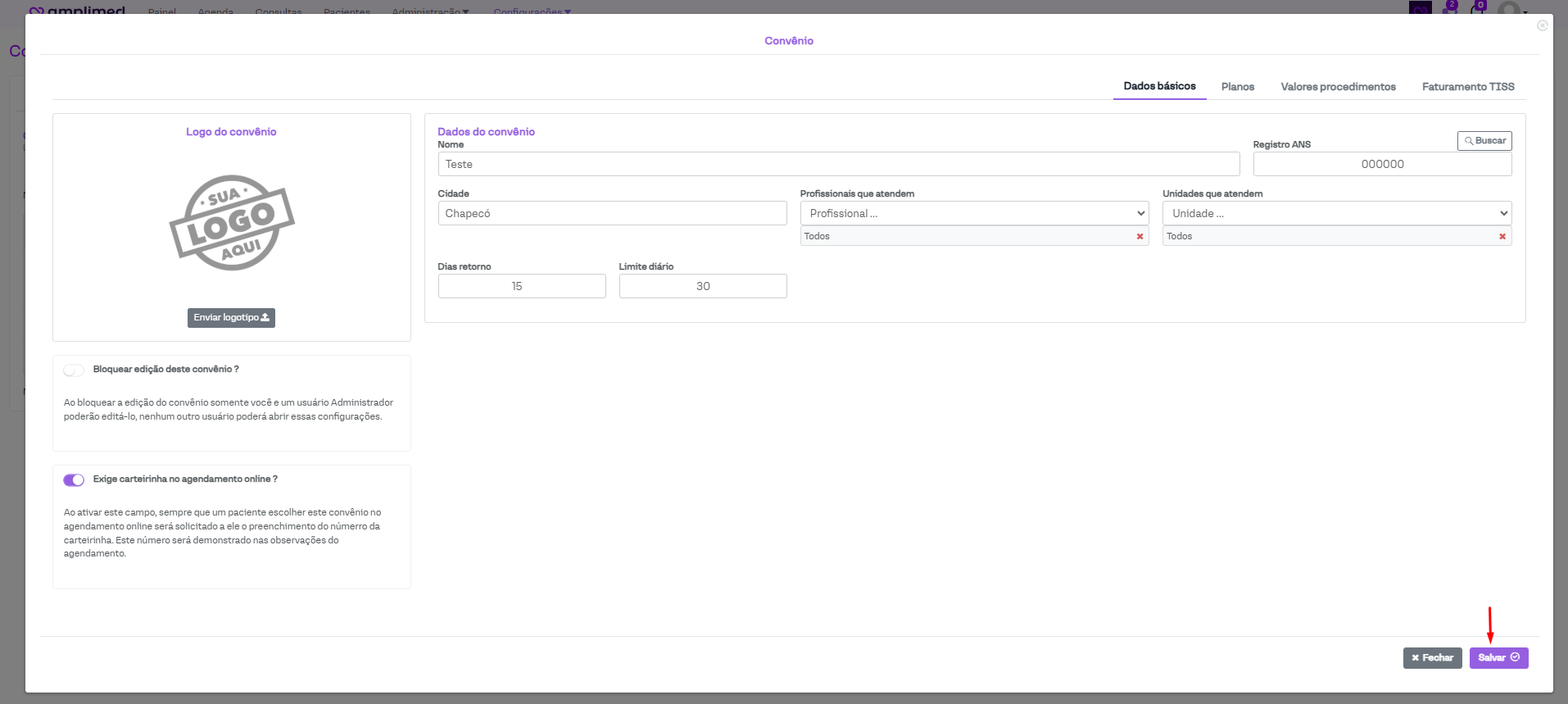Click the Limite diário field
The height and width of the screenshot is (704, 1568).
702,286
